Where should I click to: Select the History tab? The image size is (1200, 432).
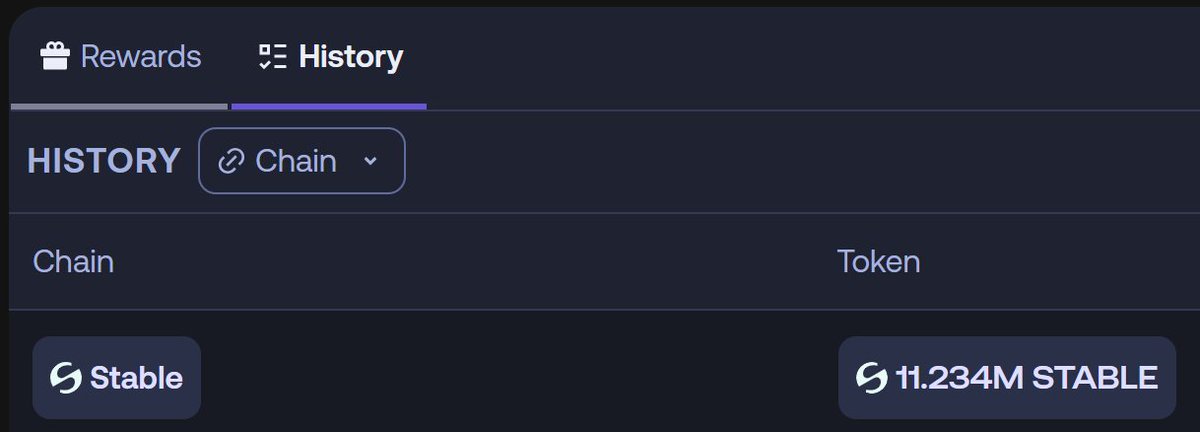point(330,56)
